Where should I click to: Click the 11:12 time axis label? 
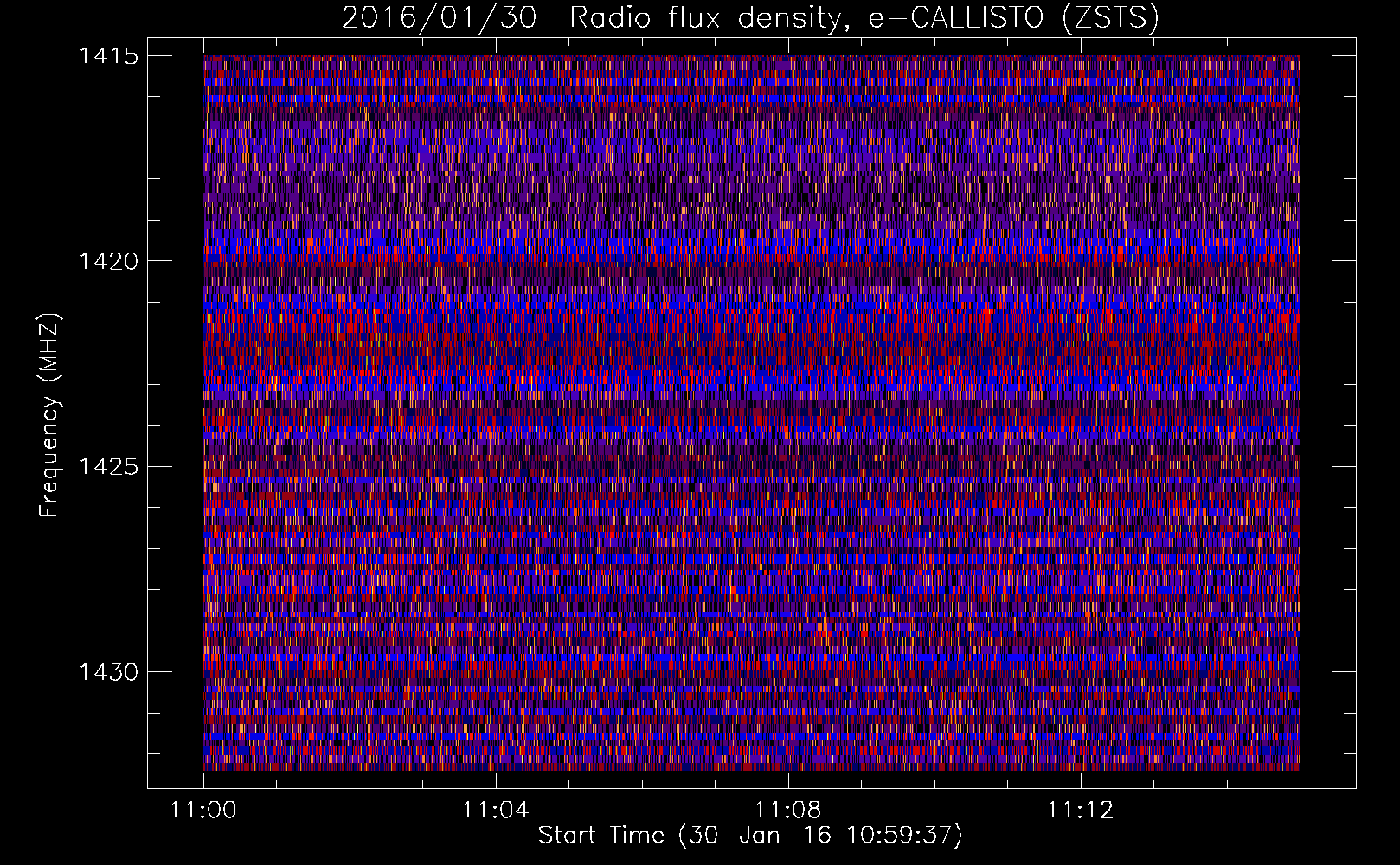tap(1080, 811)
